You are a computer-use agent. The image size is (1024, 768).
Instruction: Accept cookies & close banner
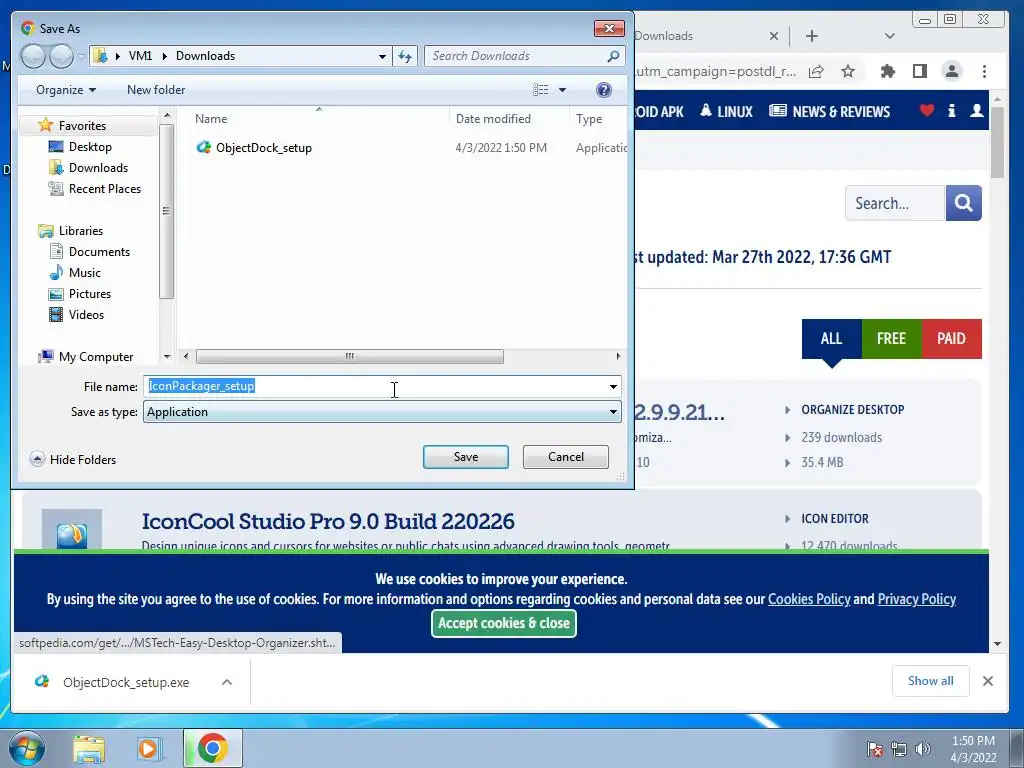pos(504,624)
